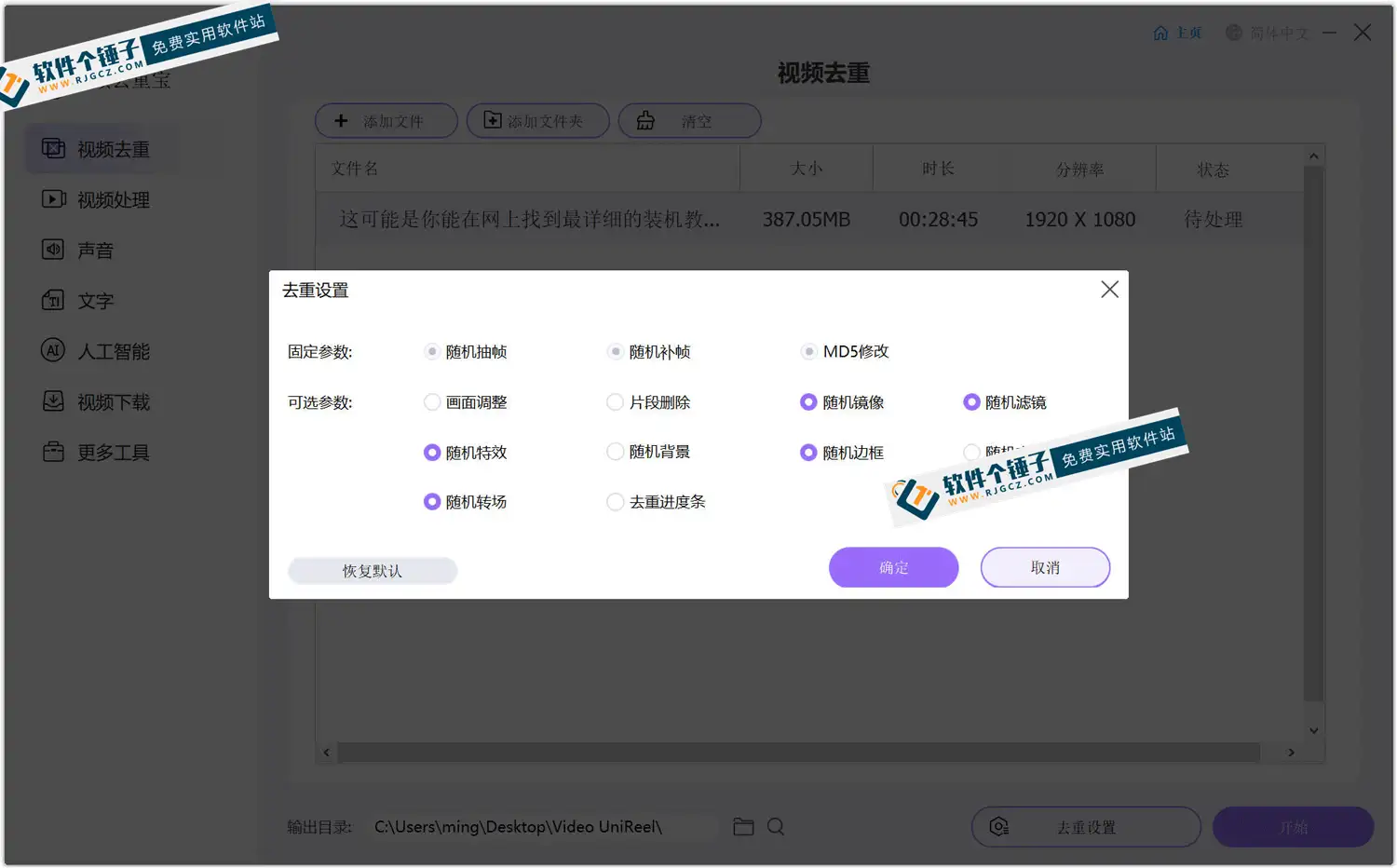Click the magnifier icon near output path
Image resolution: width=1397 pixels, height=868 pixels.
tap(775, 826)
